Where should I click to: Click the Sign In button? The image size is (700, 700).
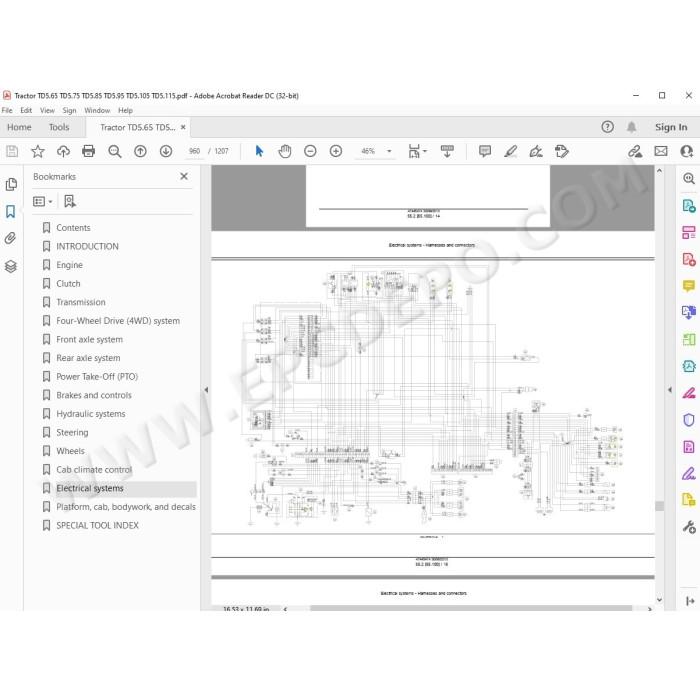coord(671,127)
